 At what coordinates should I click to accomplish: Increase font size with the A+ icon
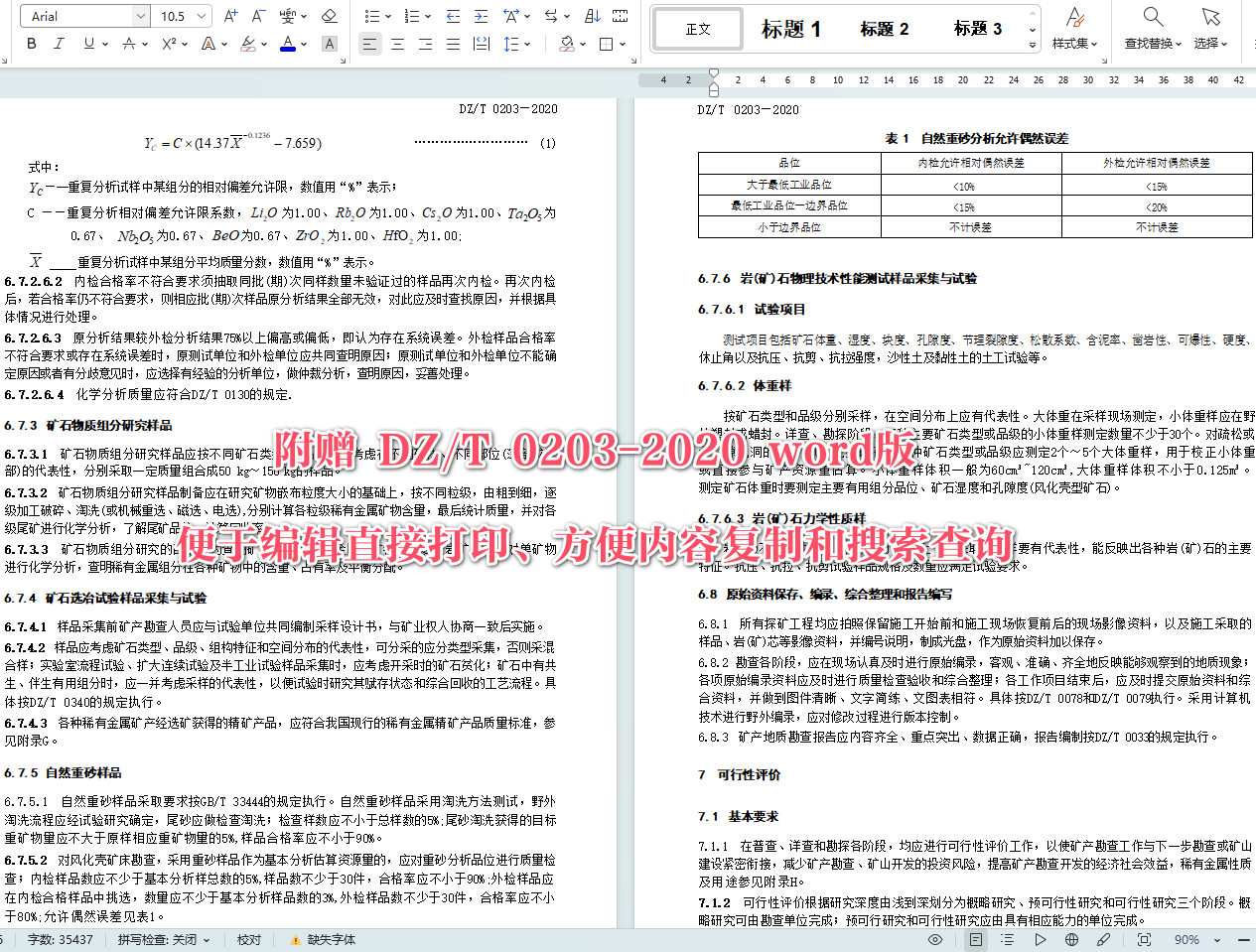click(x=230, y=16)
